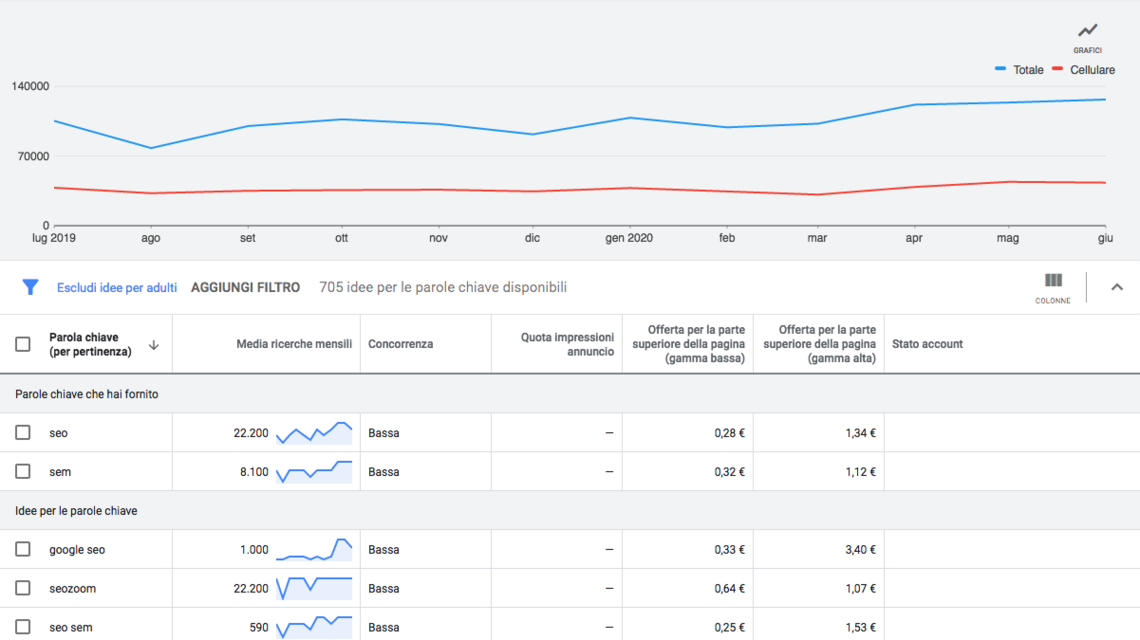Click the 3,40 € high bid value
1140x640 pixels.
point(860,550)
